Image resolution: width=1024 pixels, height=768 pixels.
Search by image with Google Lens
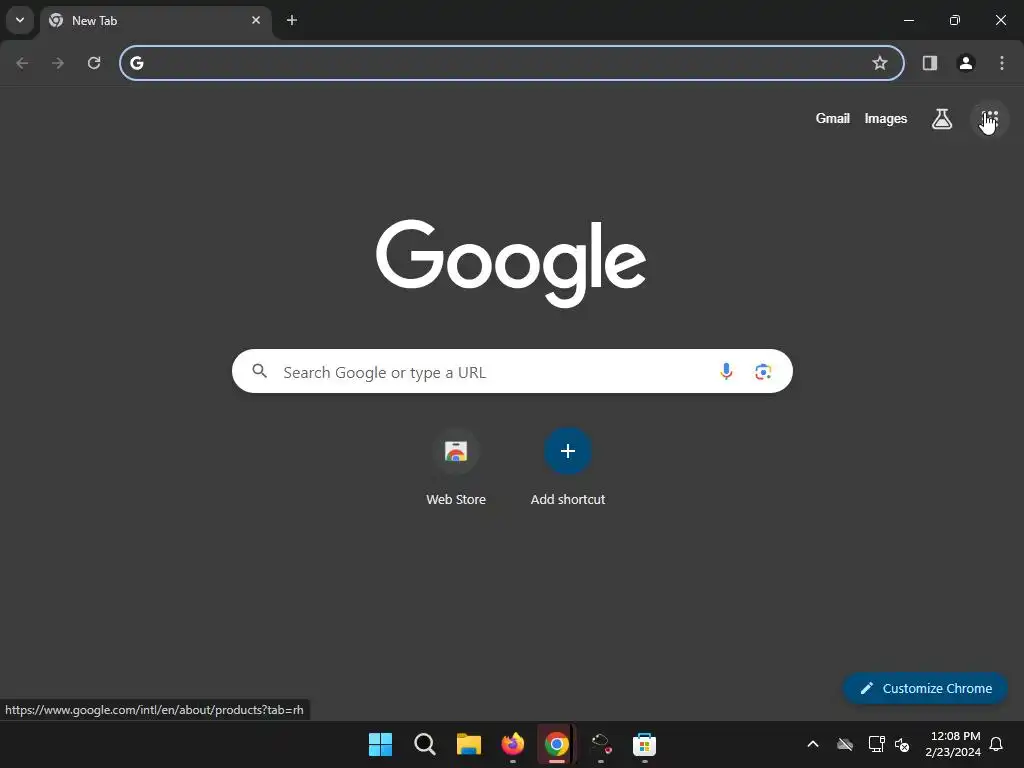point(763,372)
